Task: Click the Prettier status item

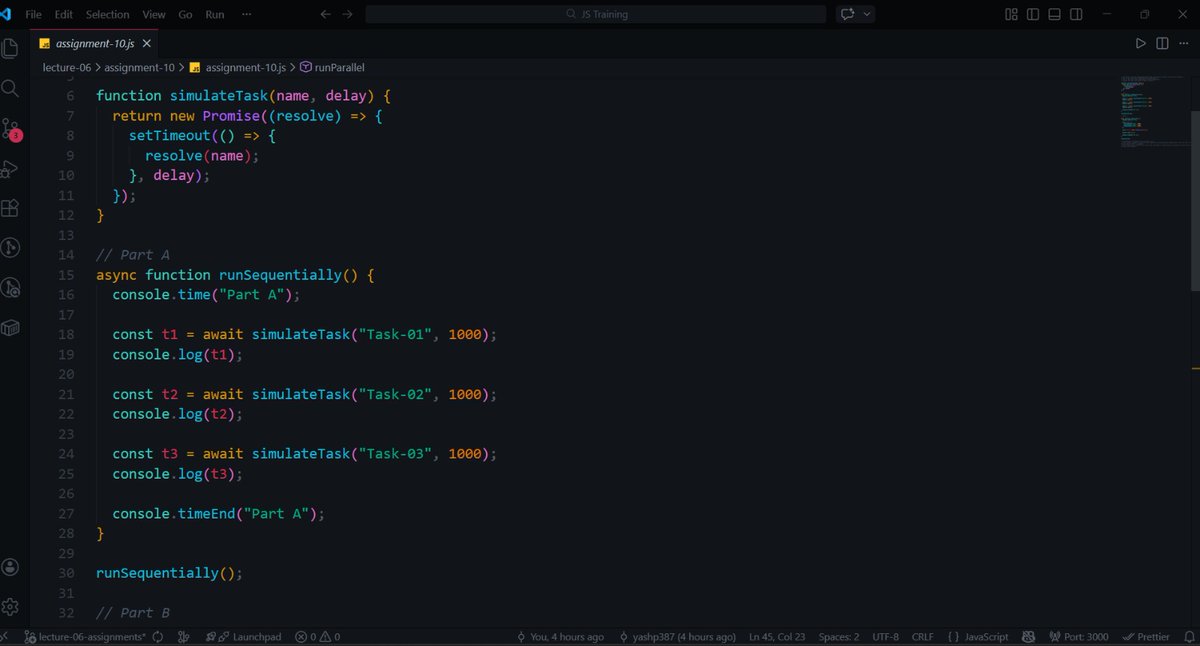Action: click(x=1146, y=637)
